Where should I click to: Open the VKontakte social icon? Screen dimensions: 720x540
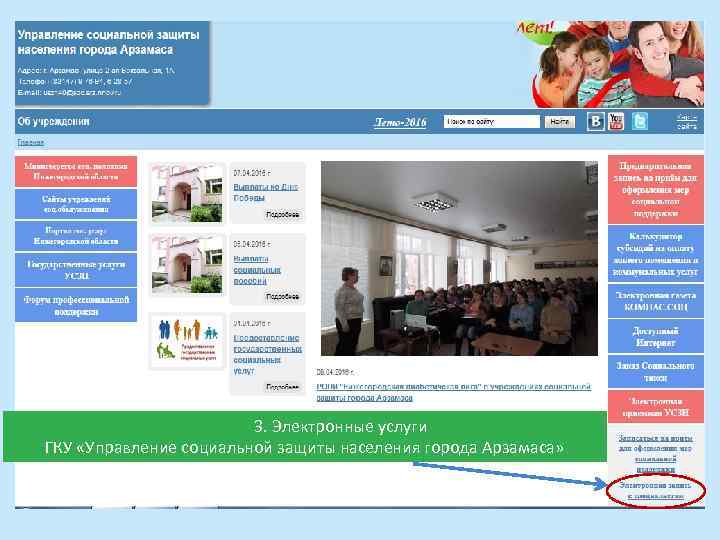click(596, 121)
